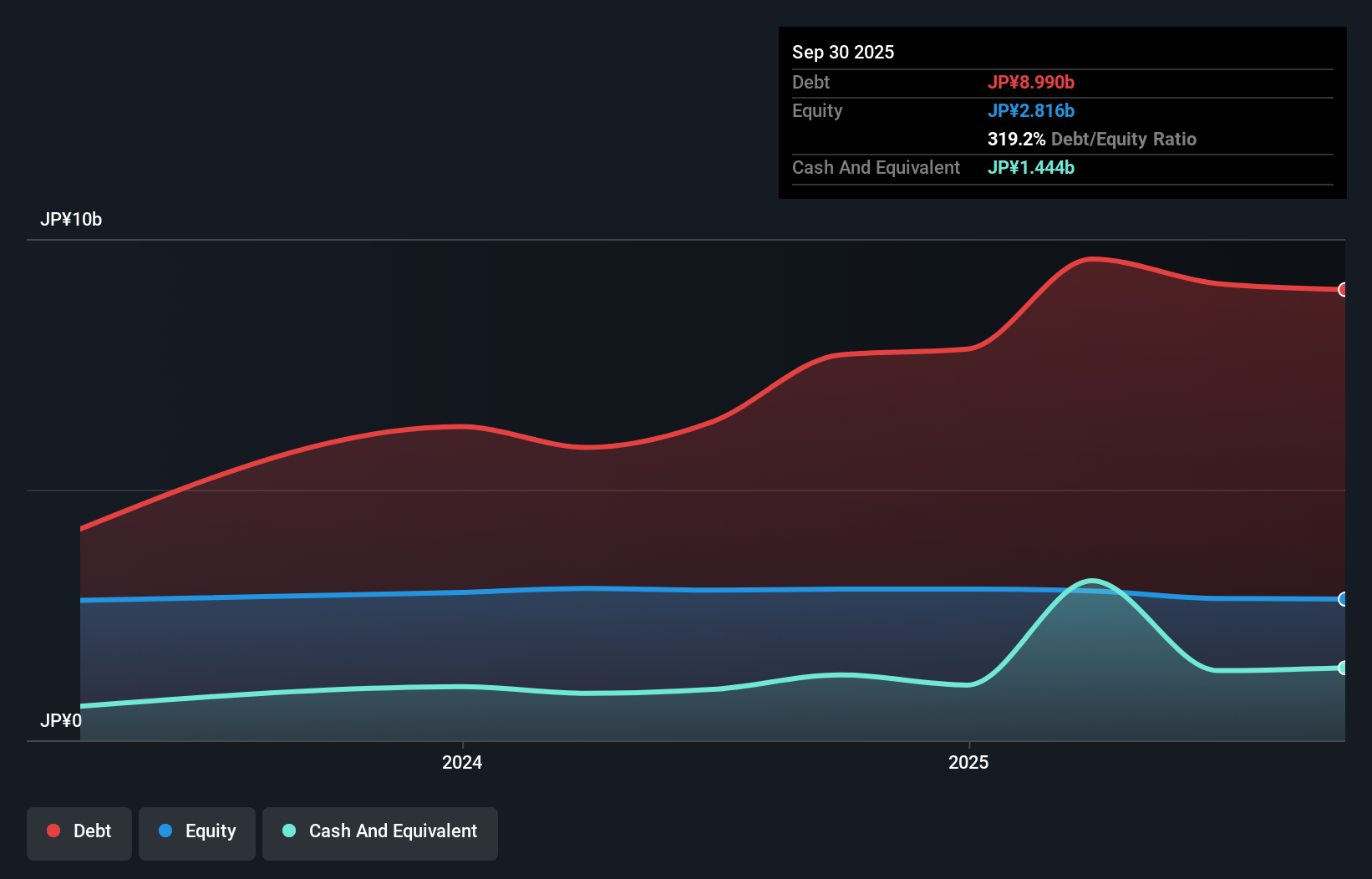Select the 2024 axis label
1372x879 pixels.
point(461,761)
